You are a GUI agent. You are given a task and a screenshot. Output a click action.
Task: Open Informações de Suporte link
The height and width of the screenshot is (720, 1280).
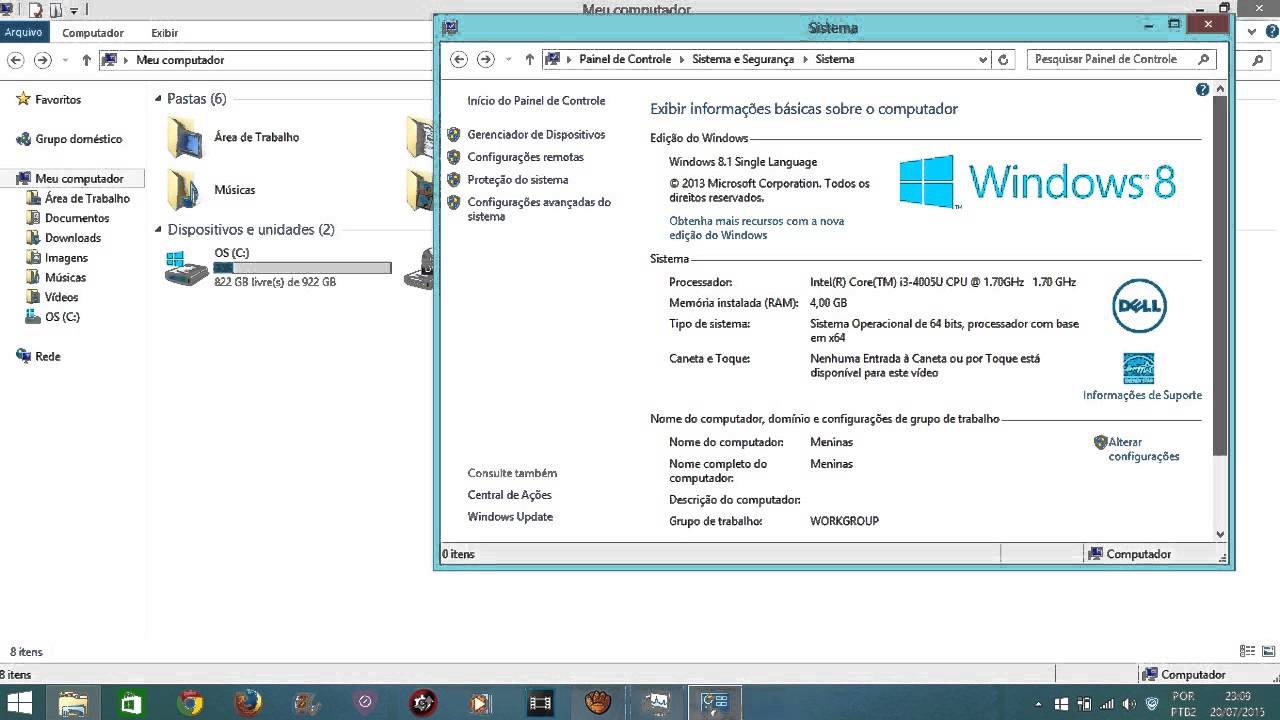(x=1142, y=395)
